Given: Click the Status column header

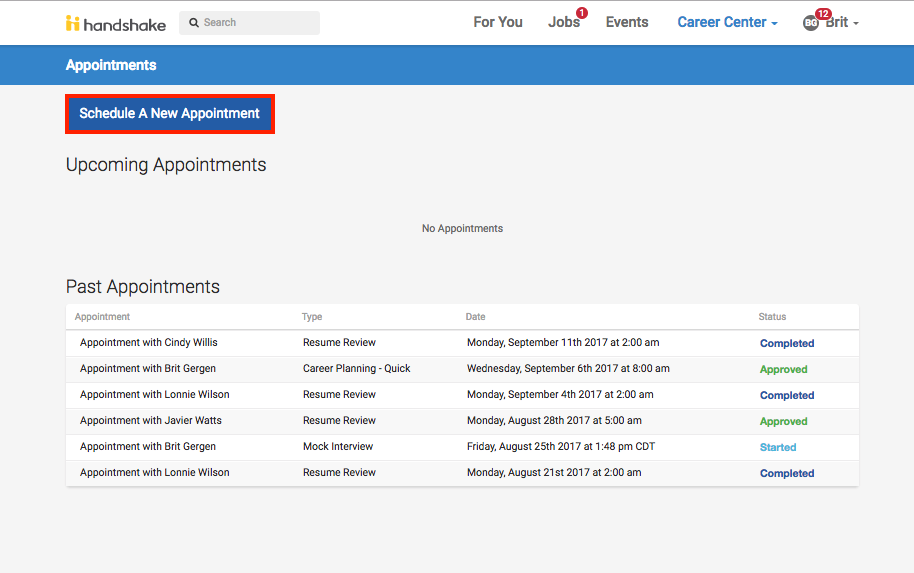Looking at the screenshot, I should click(x=772, y=317).
